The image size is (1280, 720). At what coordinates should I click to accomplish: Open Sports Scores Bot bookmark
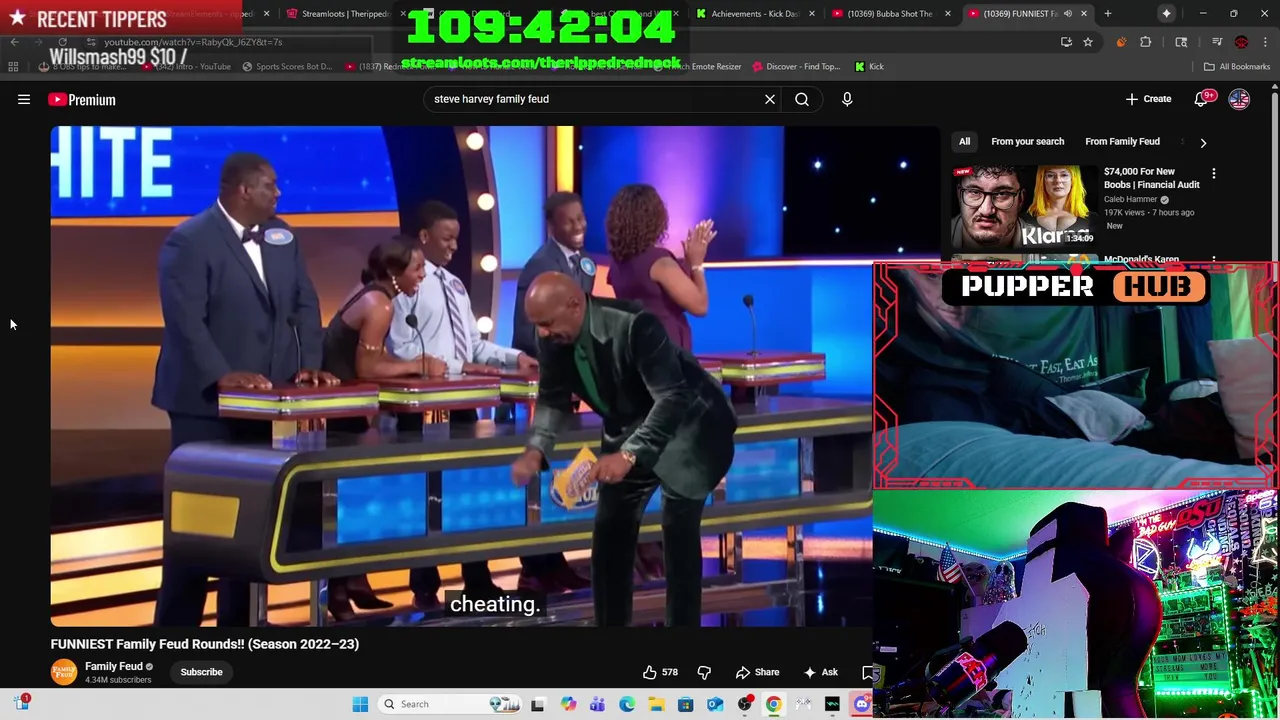coord(286,67)
